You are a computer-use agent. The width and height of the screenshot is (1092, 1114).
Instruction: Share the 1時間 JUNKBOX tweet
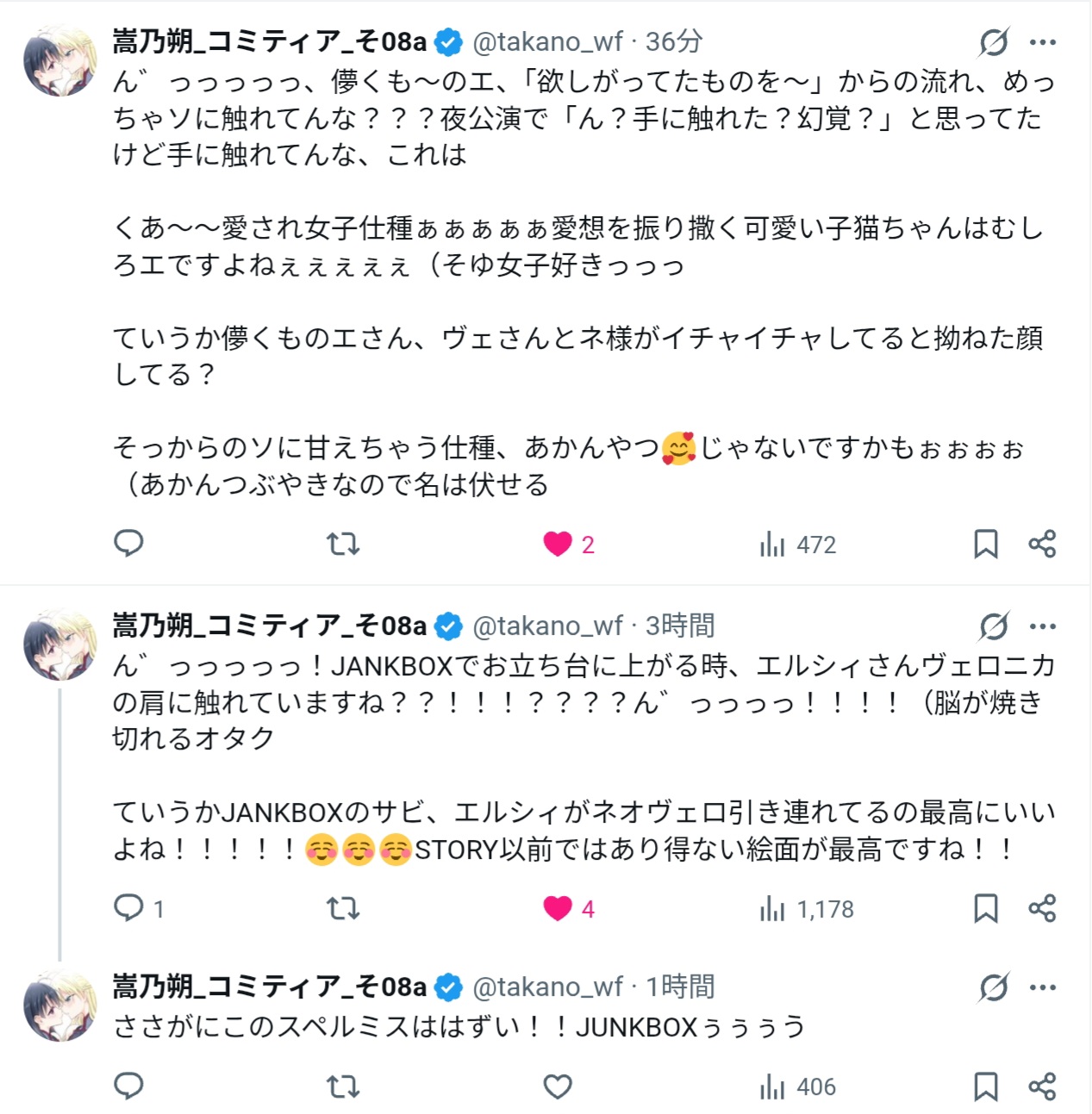click(x=1042, y=1086)
